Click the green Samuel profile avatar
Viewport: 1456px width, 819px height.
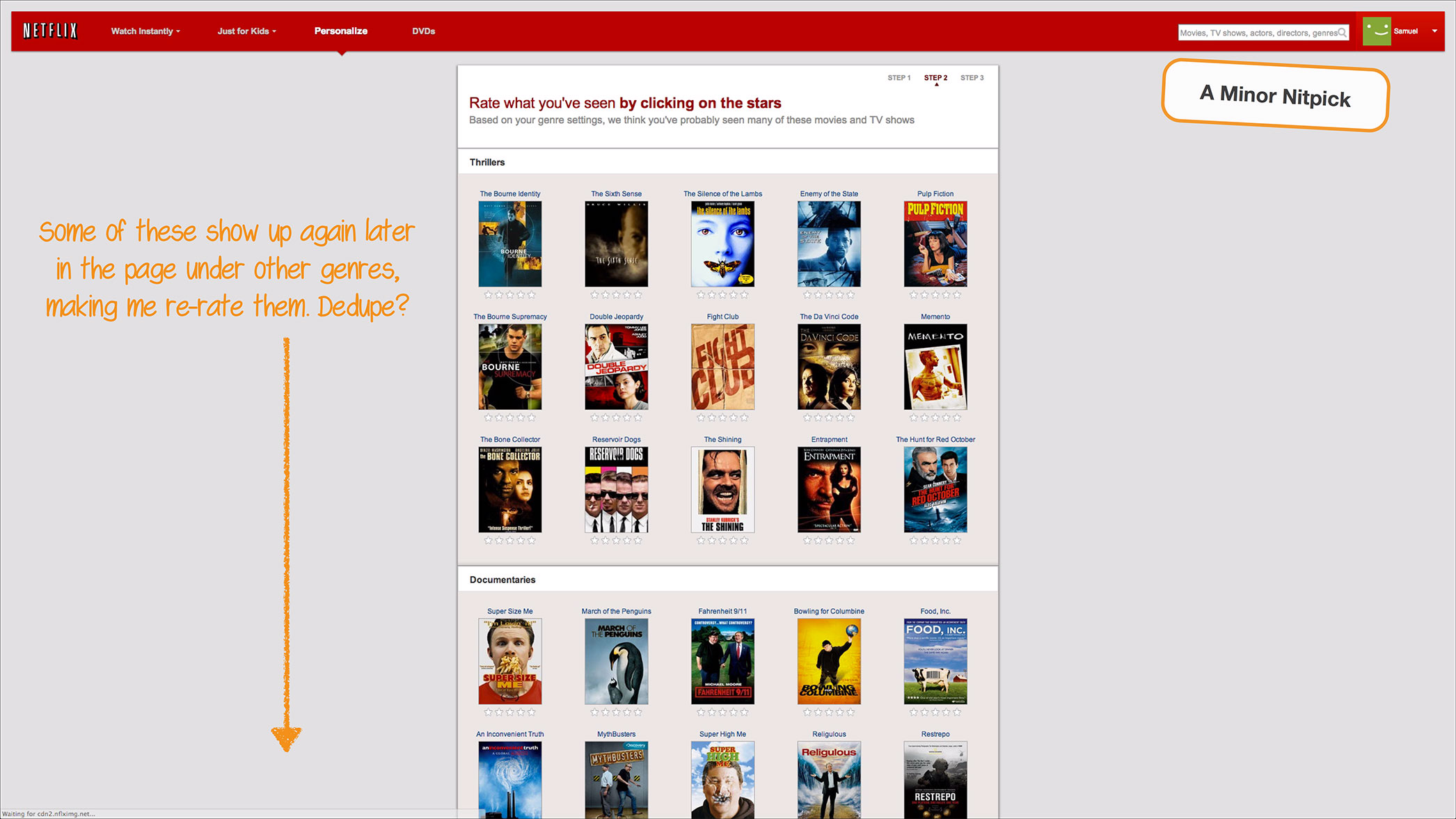tap(1376, 31)
